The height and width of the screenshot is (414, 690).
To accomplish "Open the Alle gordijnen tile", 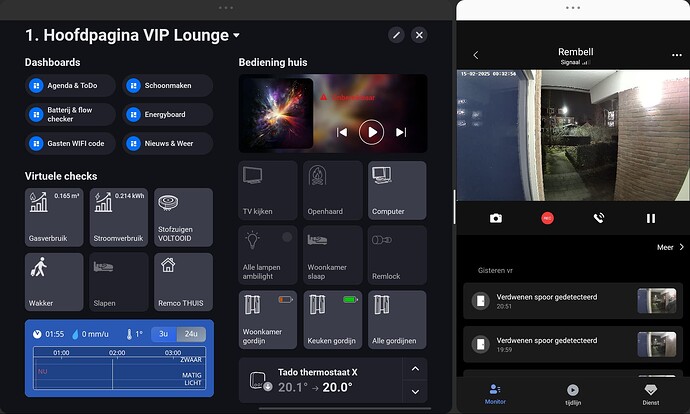I will 397,320.
